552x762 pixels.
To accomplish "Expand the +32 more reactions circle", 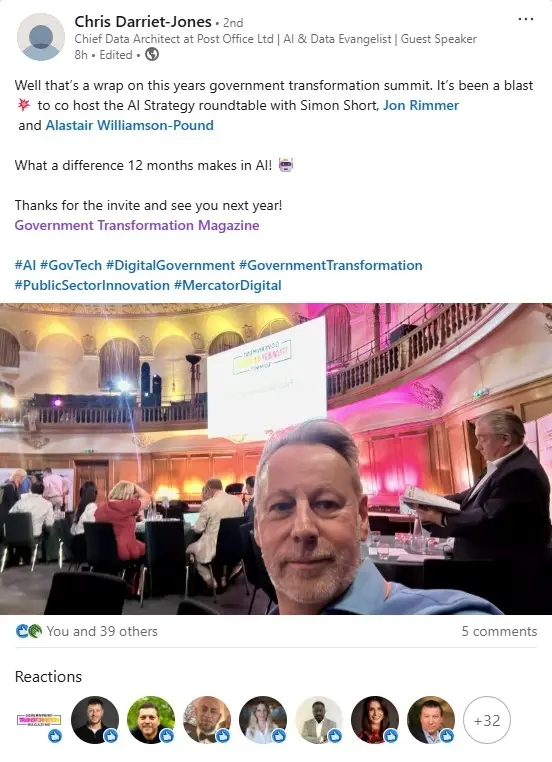I will (487, 720).
